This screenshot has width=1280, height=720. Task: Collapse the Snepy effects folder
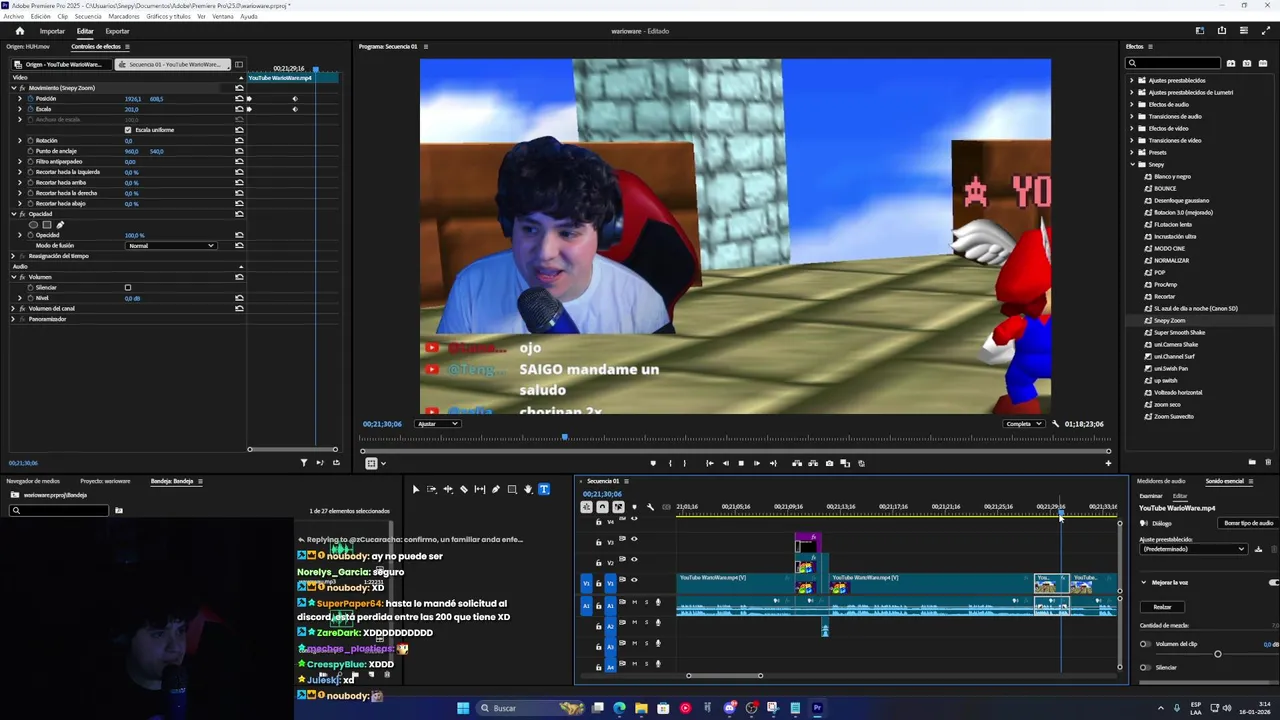[1132, 164]
